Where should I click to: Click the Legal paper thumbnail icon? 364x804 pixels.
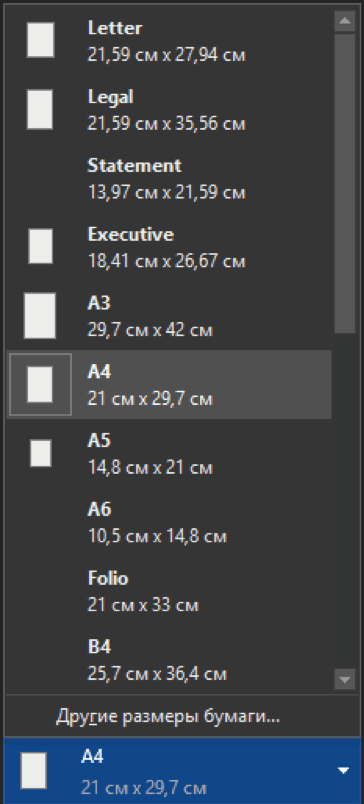pyautogui.click(x=40, y=109)
